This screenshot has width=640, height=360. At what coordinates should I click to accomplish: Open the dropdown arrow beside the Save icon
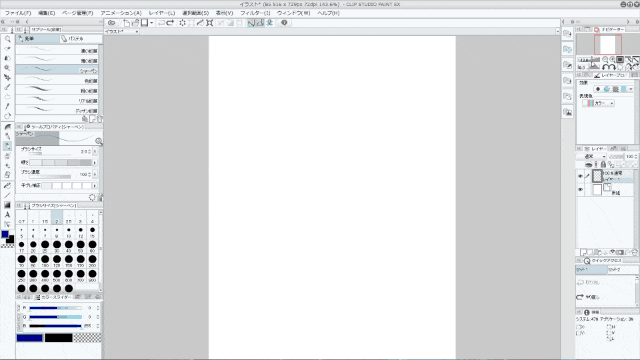(x=151, y=23)
